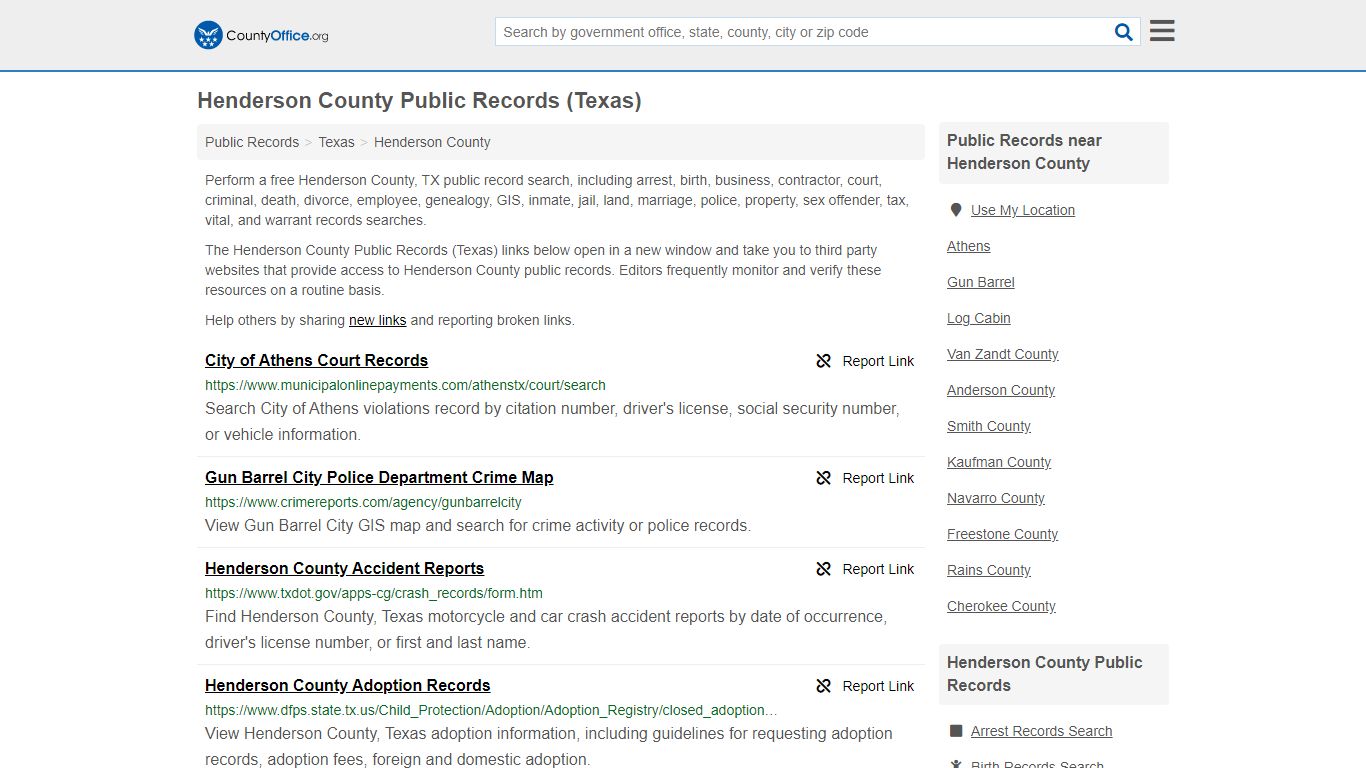The width and height of the screenshot is (1366, 768).
Task: Open the hamburger navigation menu
Action: click(1161, 31)
